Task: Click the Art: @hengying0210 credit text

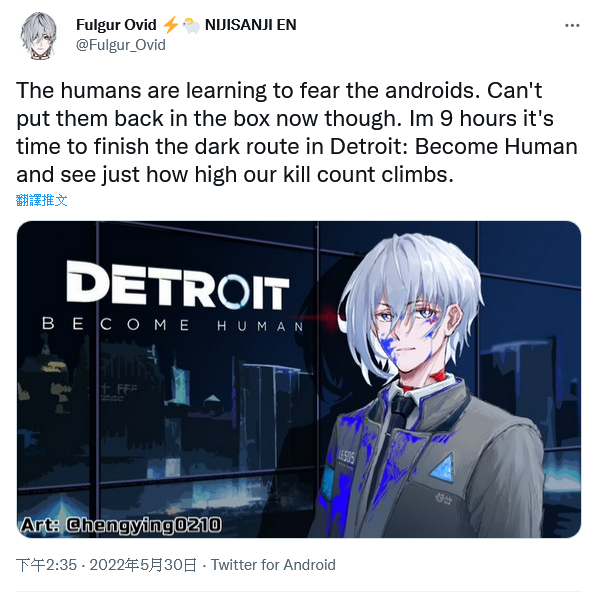Action: pyautogui.click(x=121, y=525)
